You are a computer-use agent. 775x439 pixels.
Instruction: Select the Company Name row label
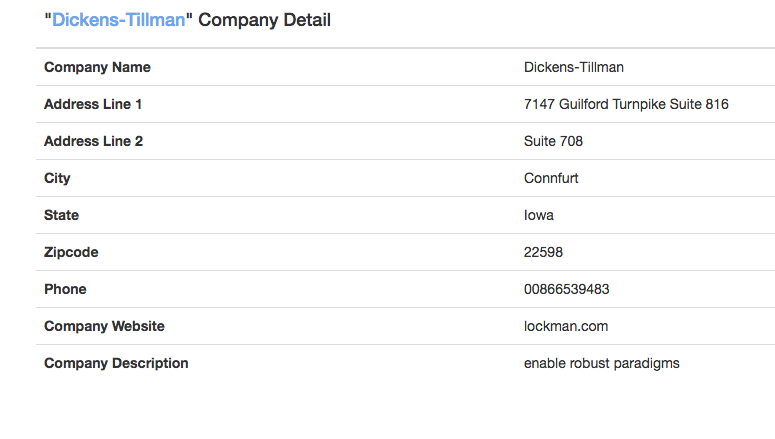coord(97,67)
